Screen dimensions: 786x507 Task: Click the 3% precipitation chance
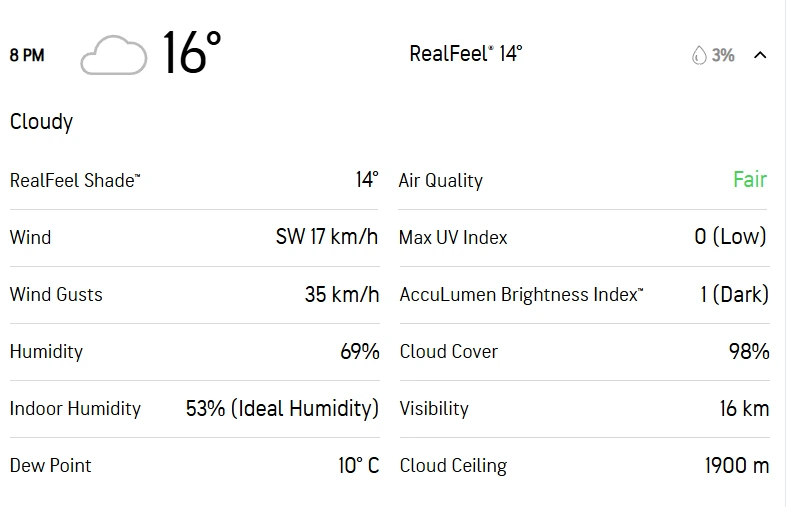coord(723,55)
